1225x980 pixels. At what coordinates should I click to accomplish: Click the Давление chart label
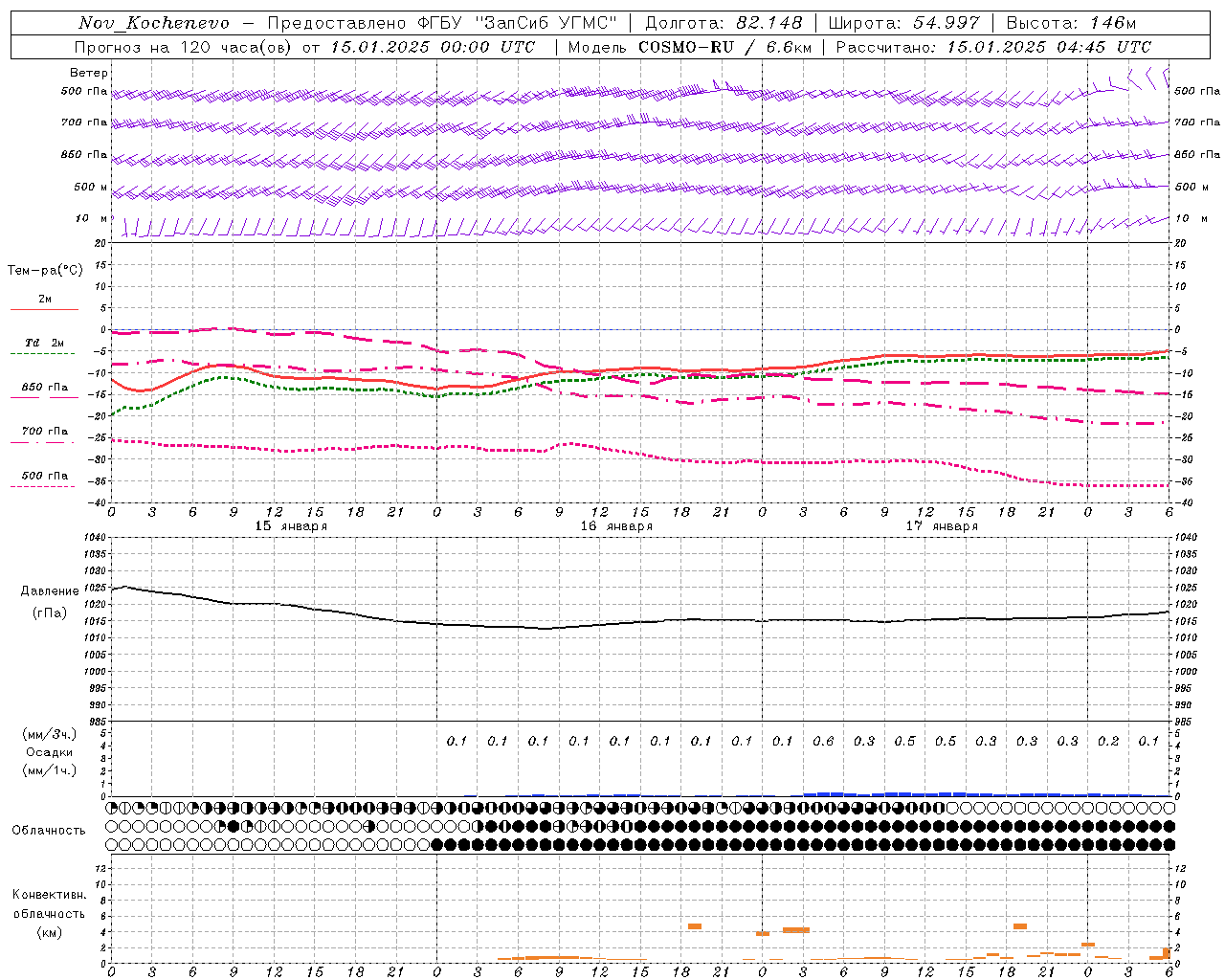click(50, 591)
